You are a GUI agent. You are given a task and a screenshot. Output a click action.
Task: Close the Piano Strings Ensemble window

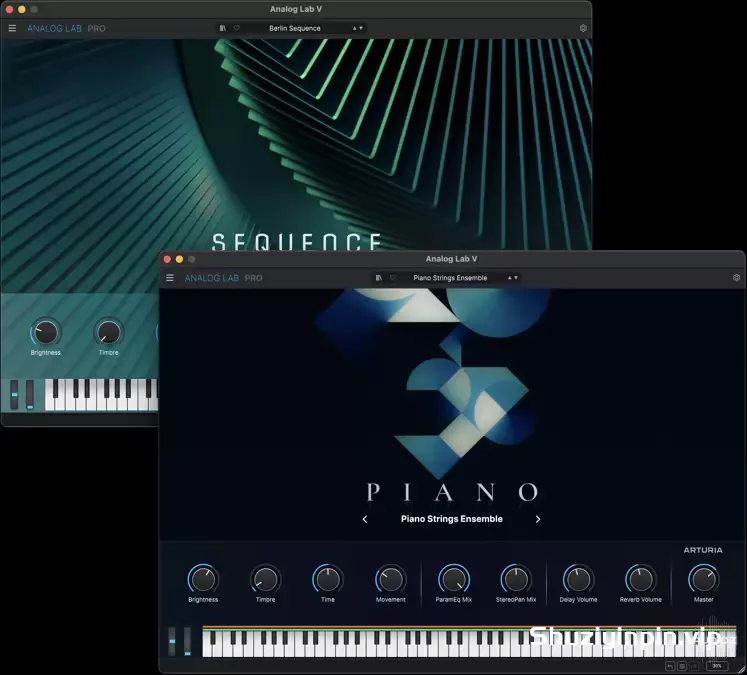click(167, 259)
